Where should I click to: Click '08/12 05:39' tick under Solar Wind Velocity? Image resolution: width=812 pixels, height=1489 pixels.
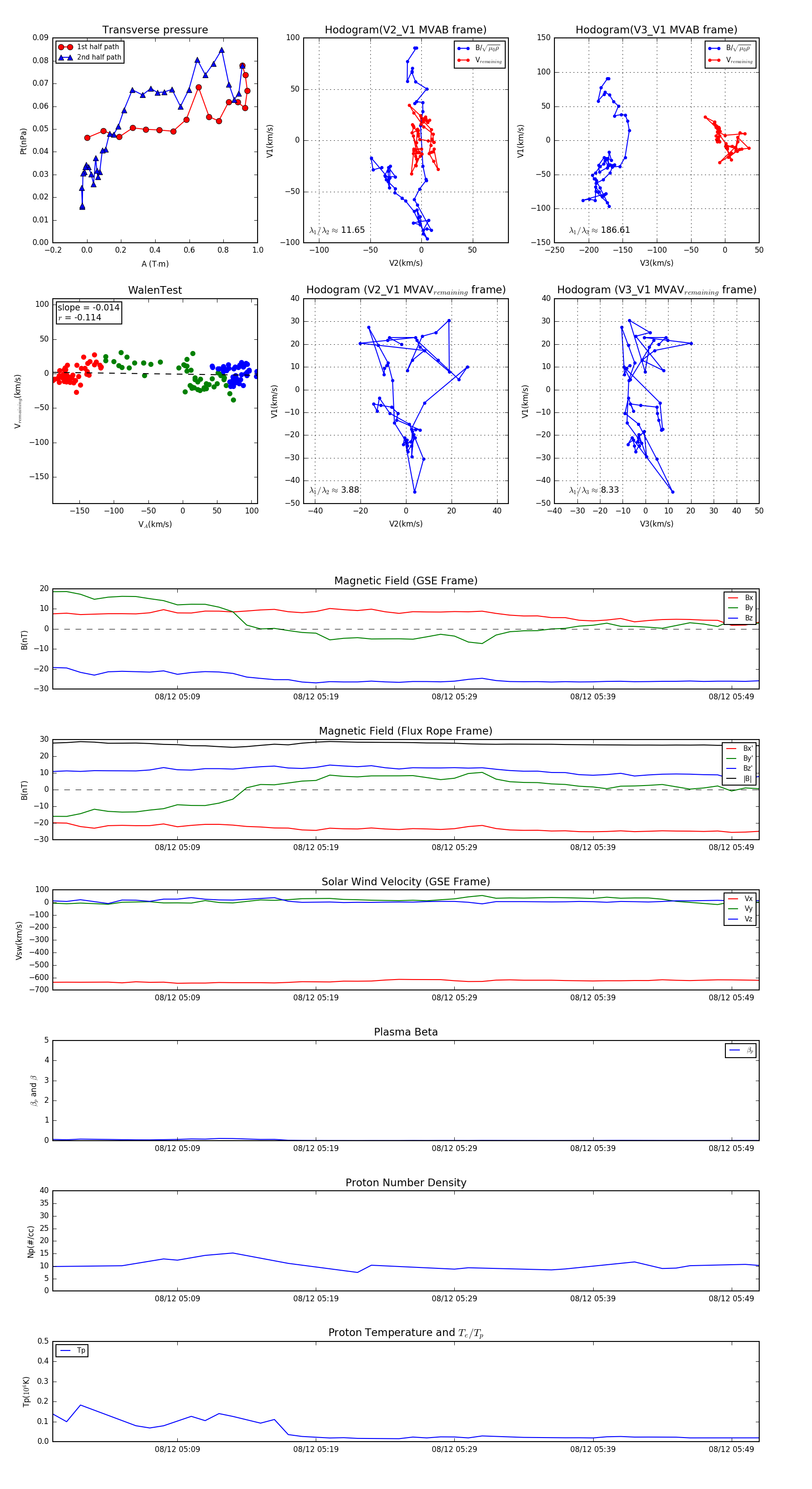tap(593, 998)
